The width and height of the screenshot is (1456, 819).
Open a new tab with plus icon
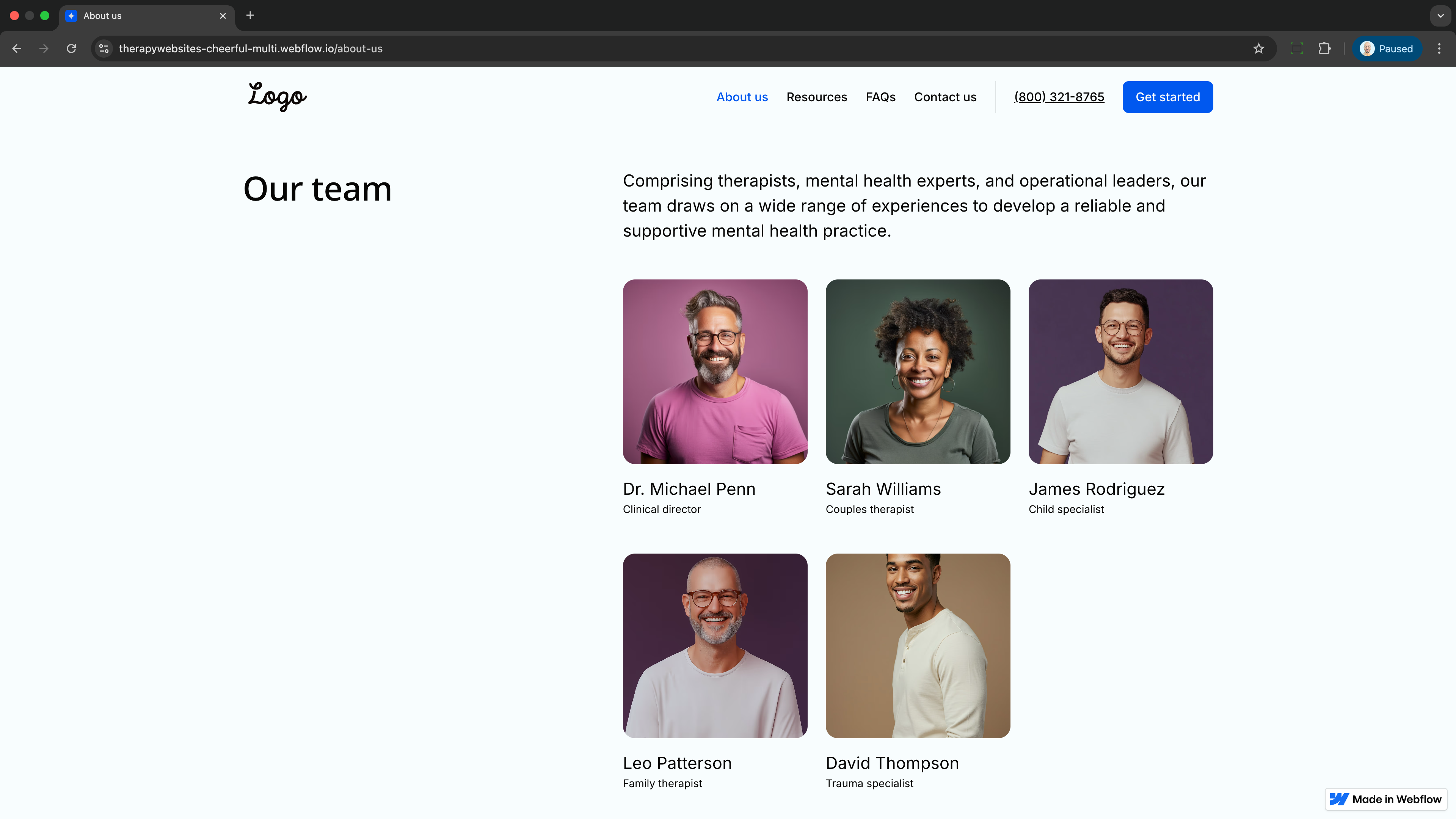(x=250, y=15)
